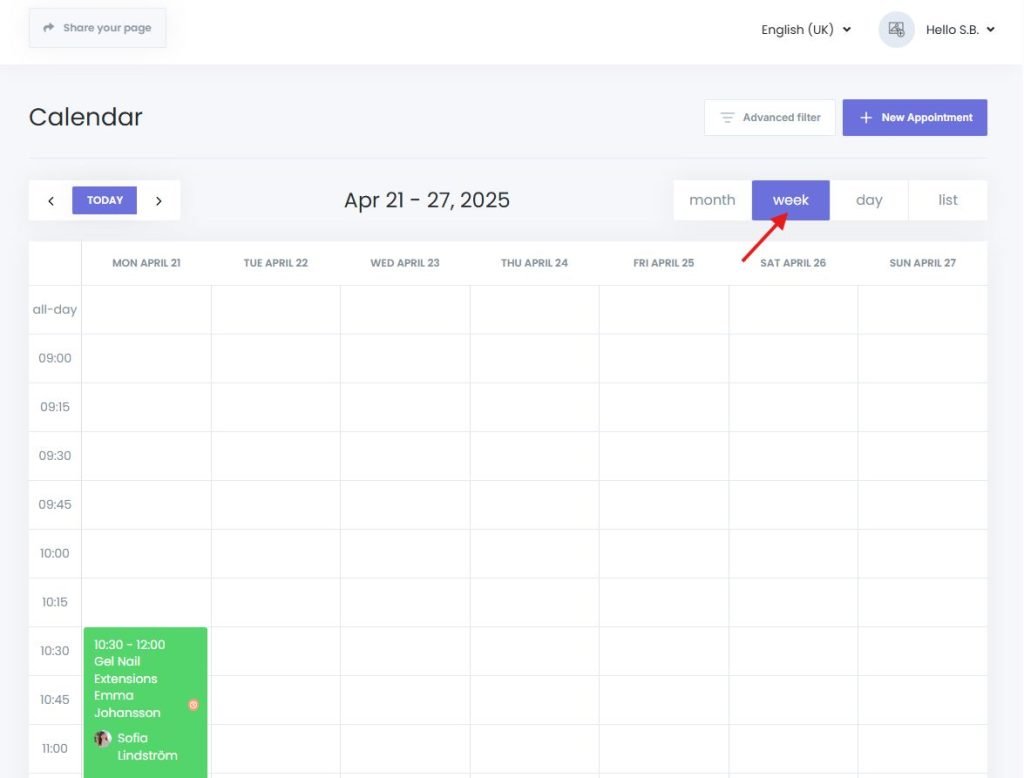
Task: Click the right chevron to view next week
Action: tap(158, 200)
